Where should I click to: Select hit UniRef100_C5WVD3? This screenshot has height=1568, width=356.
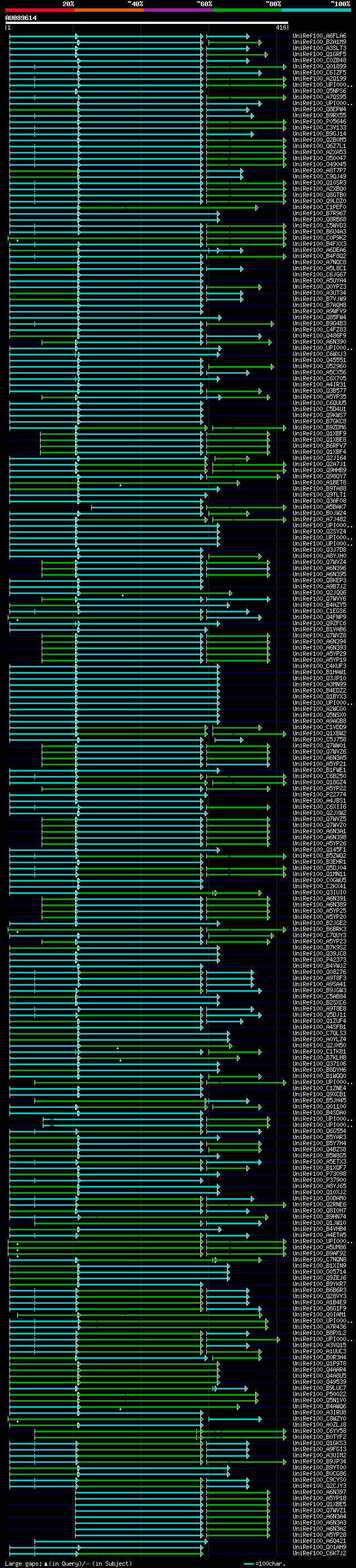(x=319, y=226)
